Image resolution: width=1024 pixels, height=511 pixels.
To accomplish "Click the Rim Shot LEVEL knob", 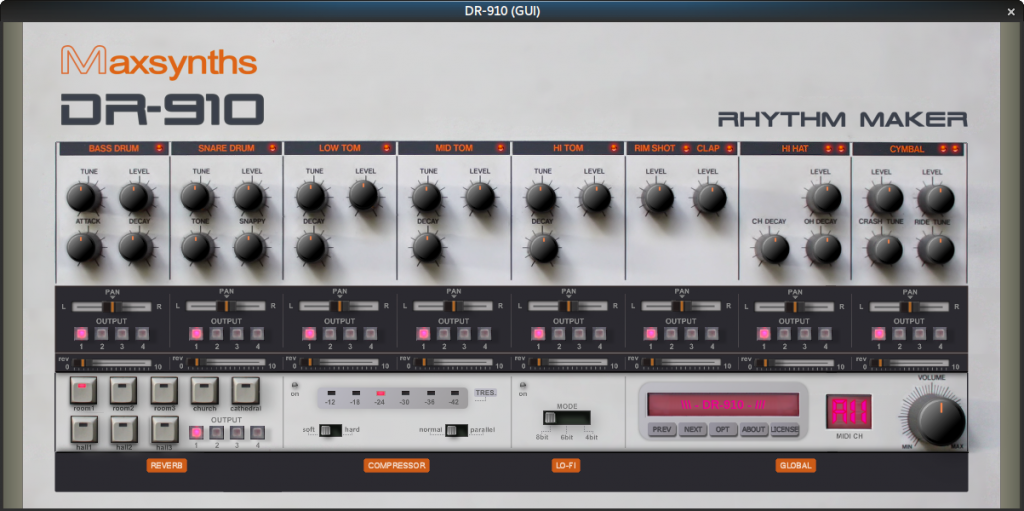I will coord(656,197).
